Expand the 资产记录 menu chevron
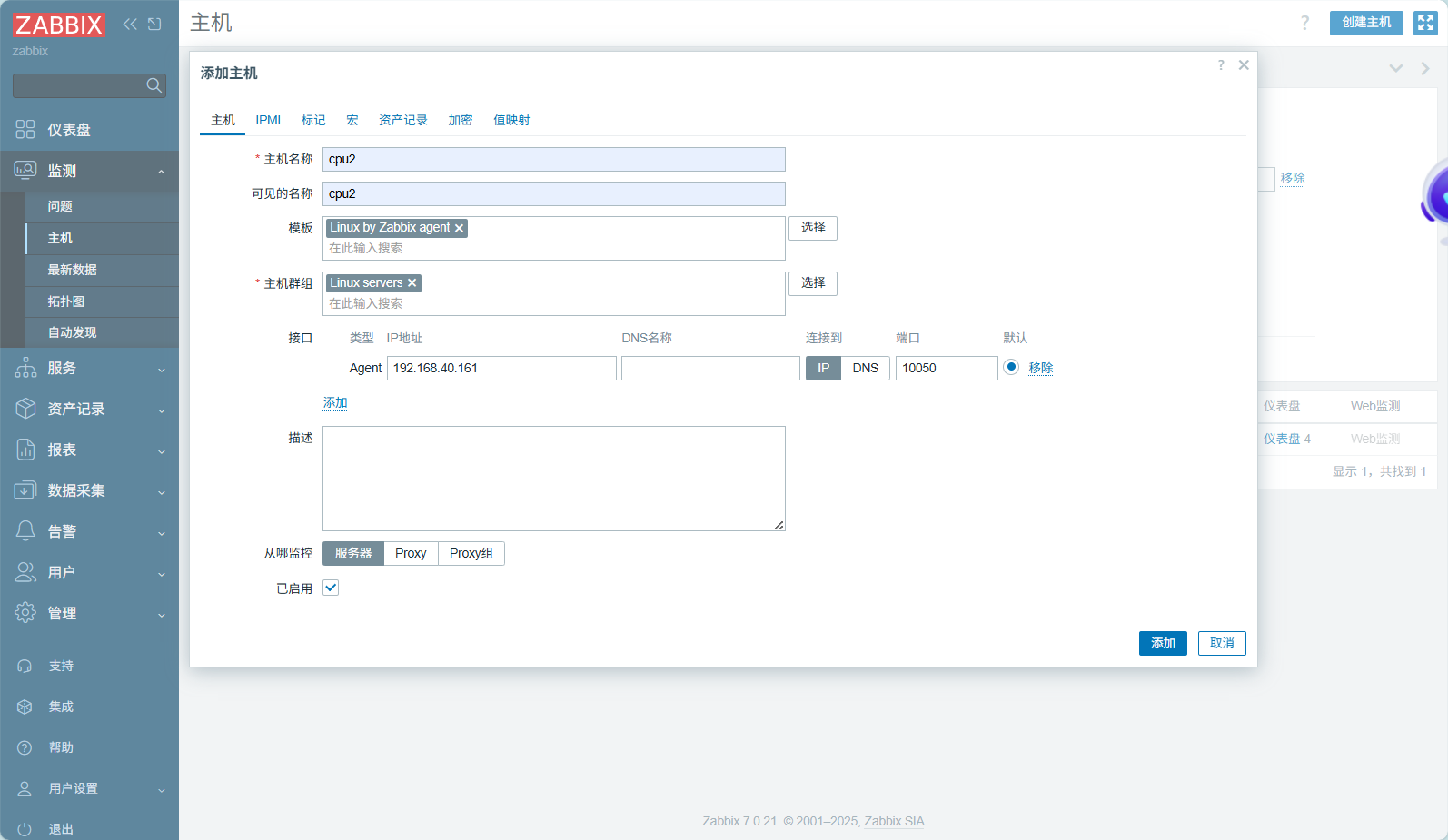 tap(162, 410)
